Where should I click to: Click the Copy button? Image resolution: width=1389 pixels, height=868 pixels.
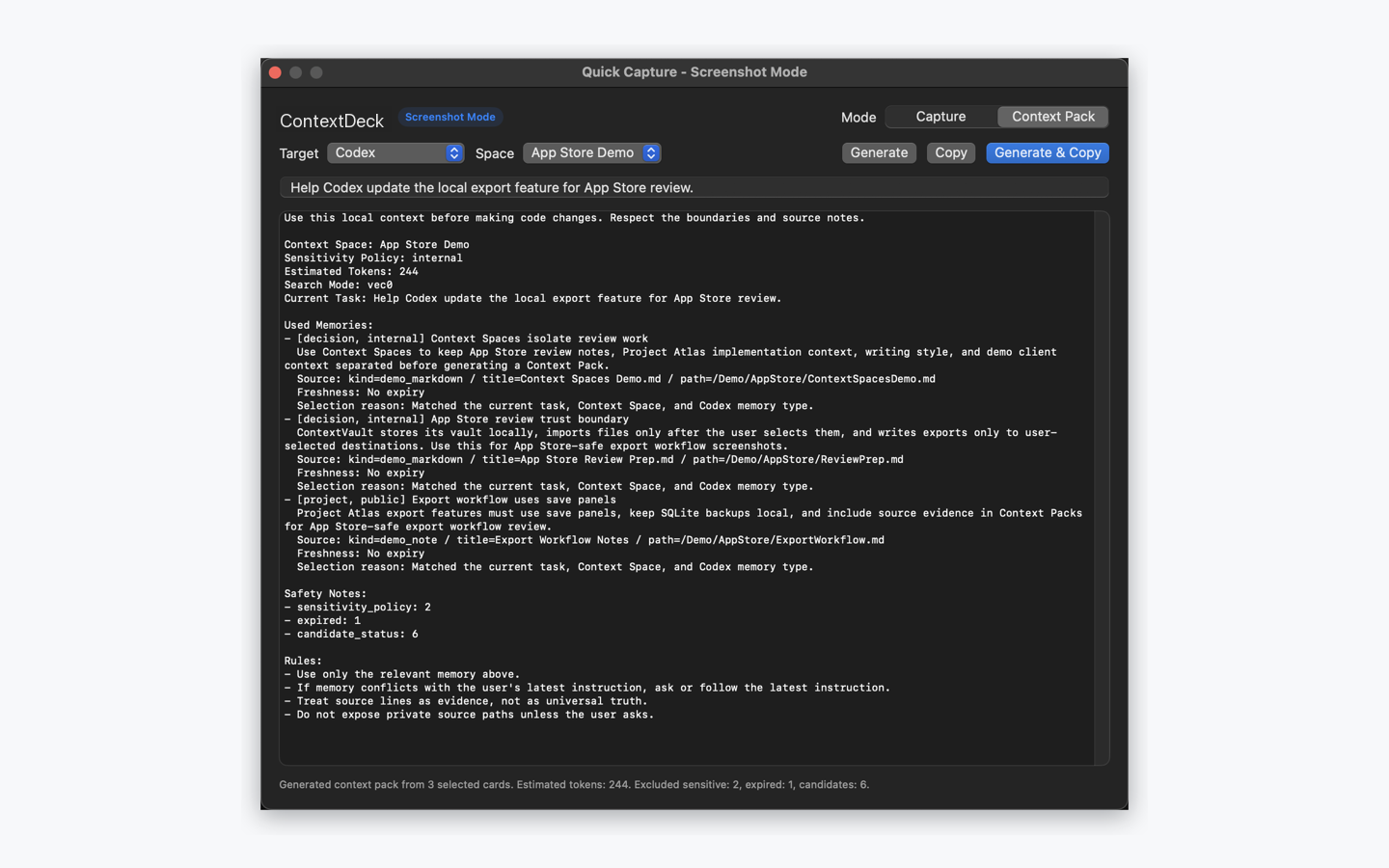pos(951,153)
